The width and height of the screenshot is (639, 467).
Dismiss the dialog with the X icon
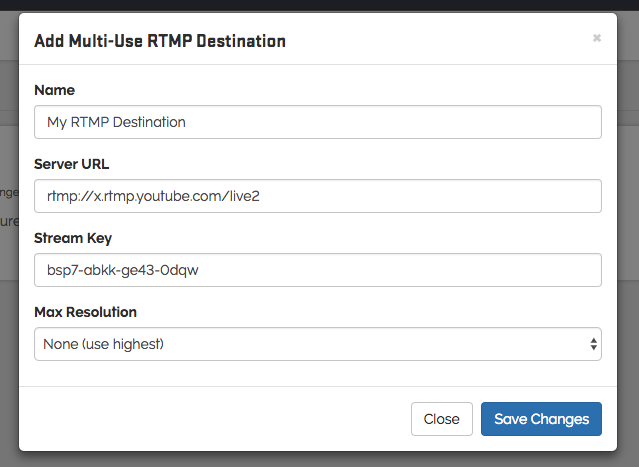(x=597, y=39)
